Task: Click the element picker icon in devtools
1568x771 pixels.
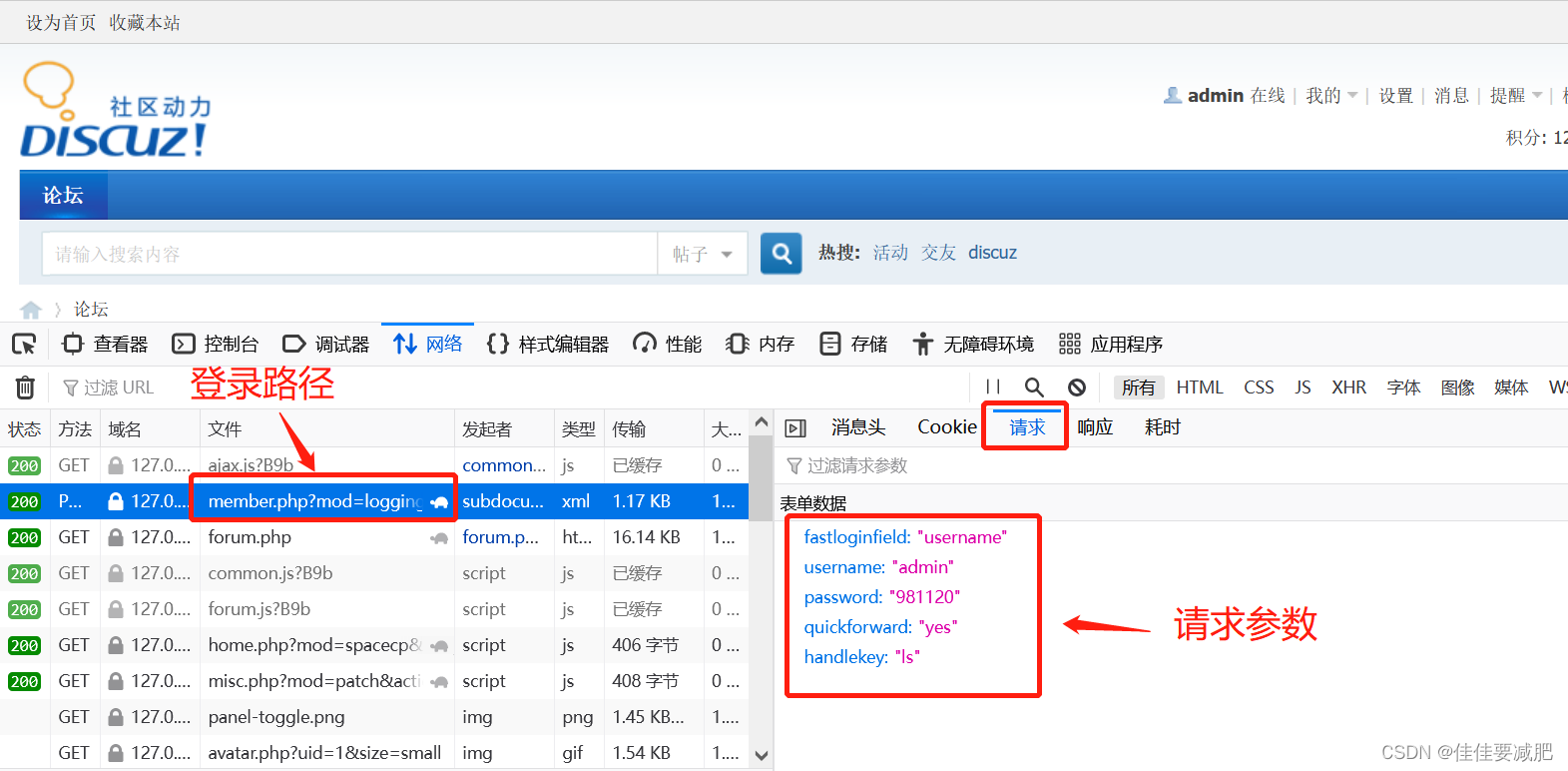Action: pyautogui.click(x=24, y=345)
